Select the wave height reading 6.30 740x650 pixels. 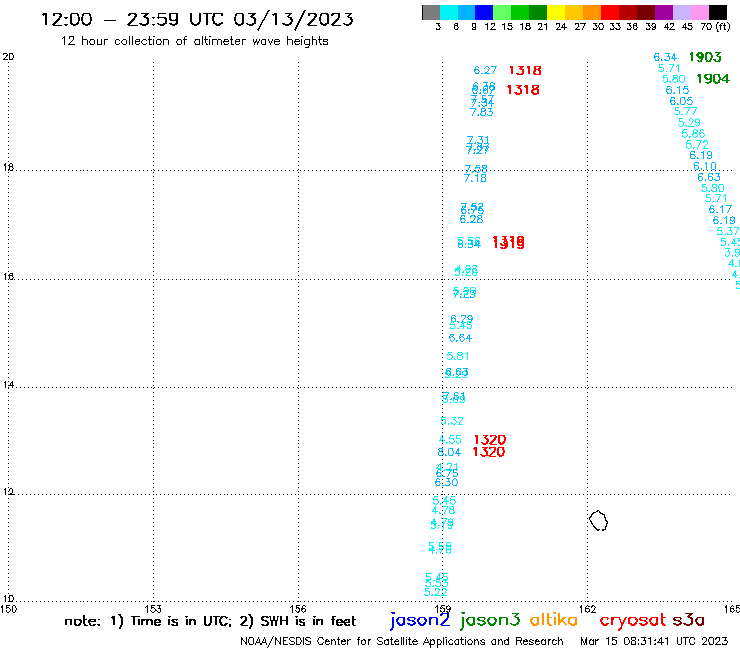coord(446,482)
